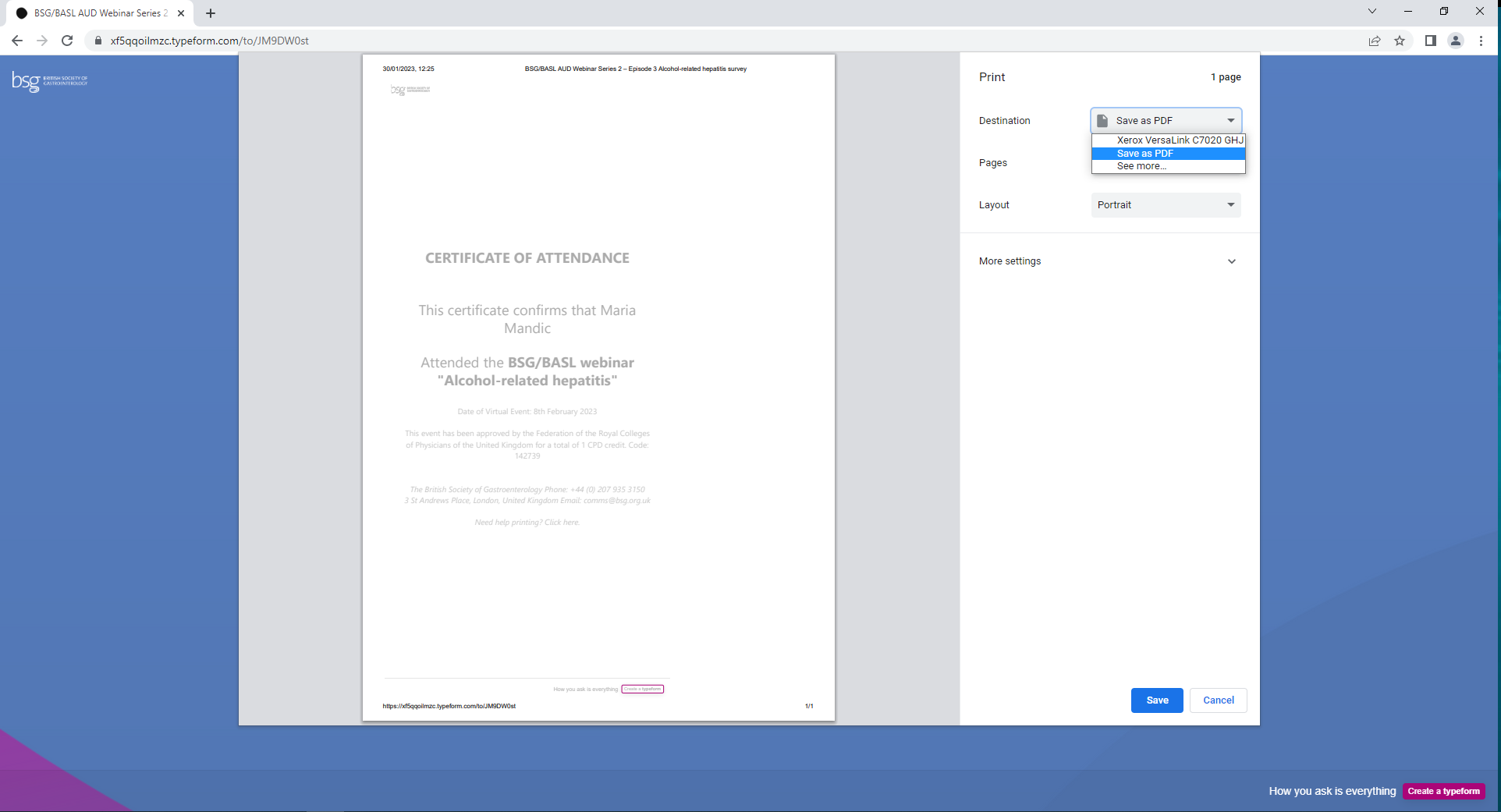Open the Chrome three-dot menu

[1481, 41]
